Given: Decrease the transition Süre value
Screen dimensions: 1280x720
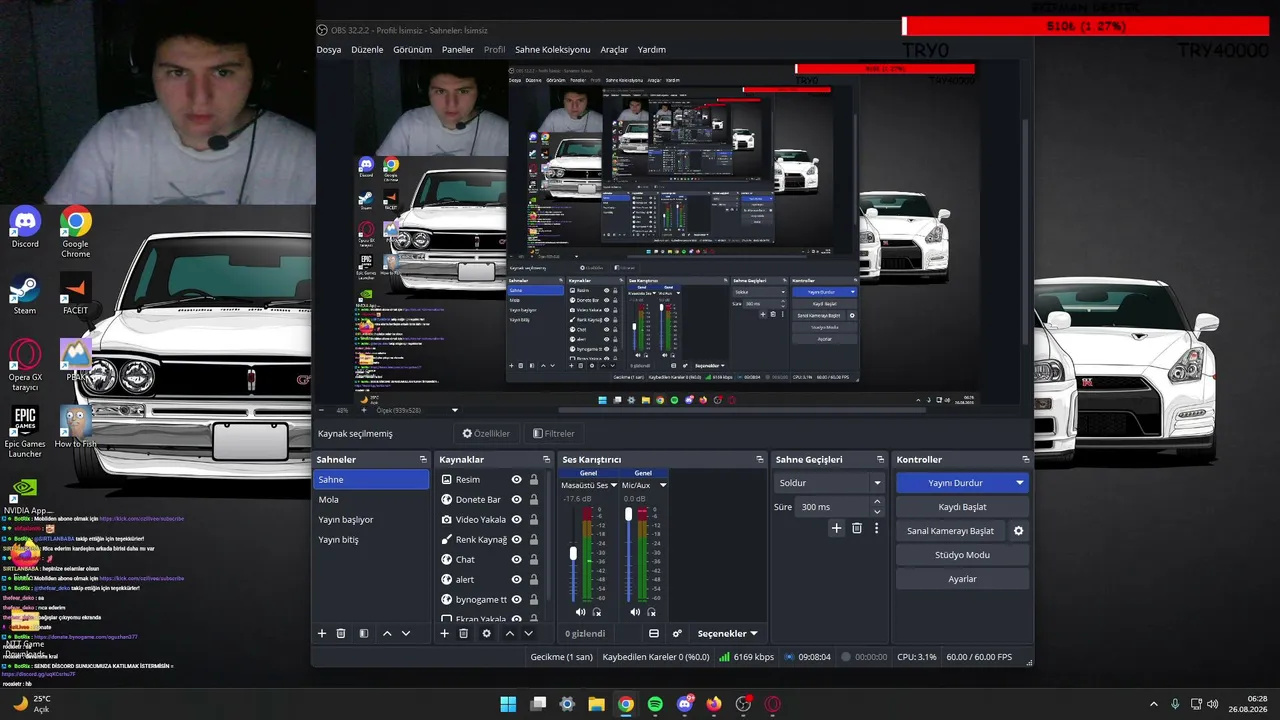Looking at the screenshot, I should 877,512.
